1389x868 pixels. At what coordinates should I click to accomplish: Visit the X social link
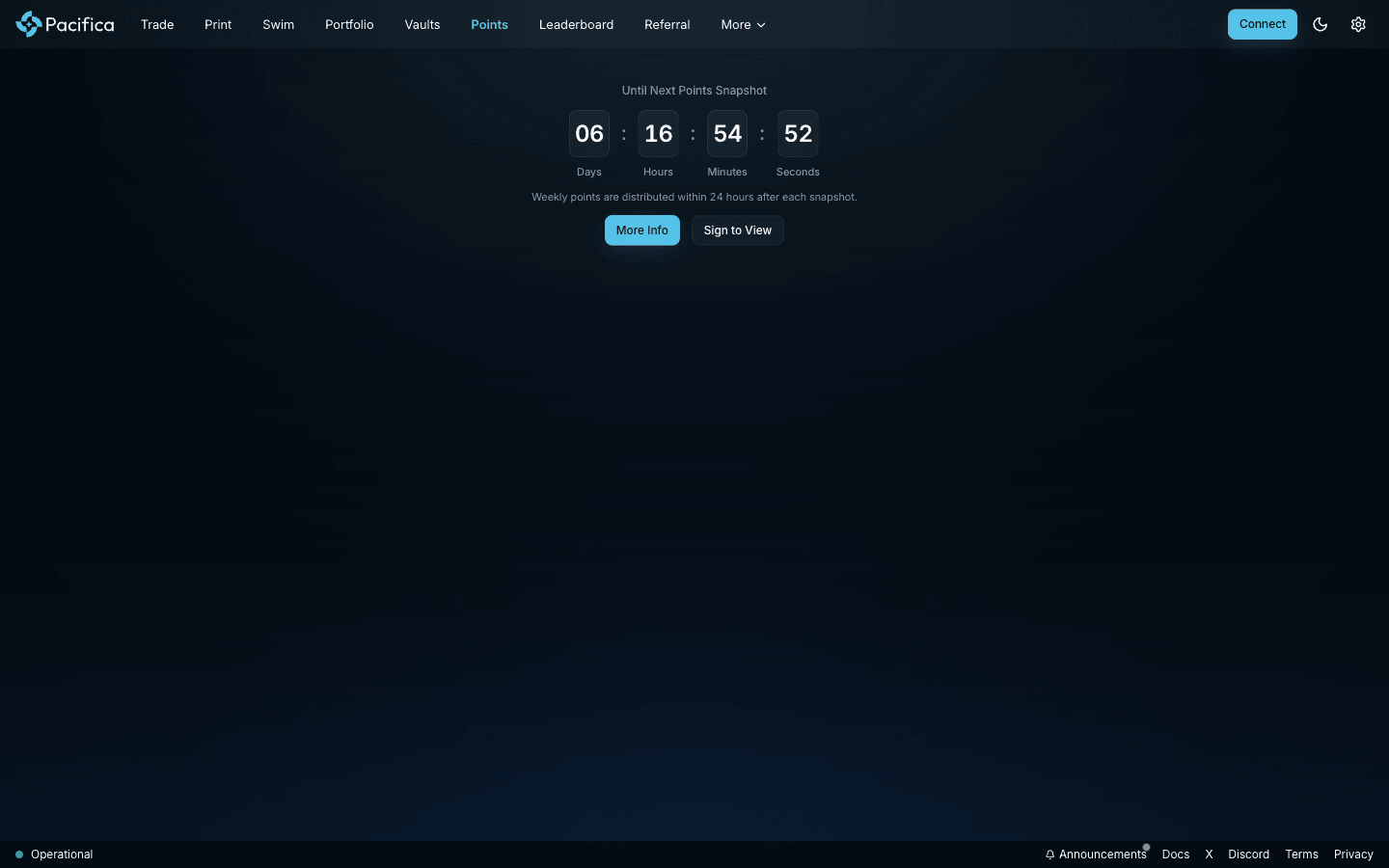pos(1209,854)
